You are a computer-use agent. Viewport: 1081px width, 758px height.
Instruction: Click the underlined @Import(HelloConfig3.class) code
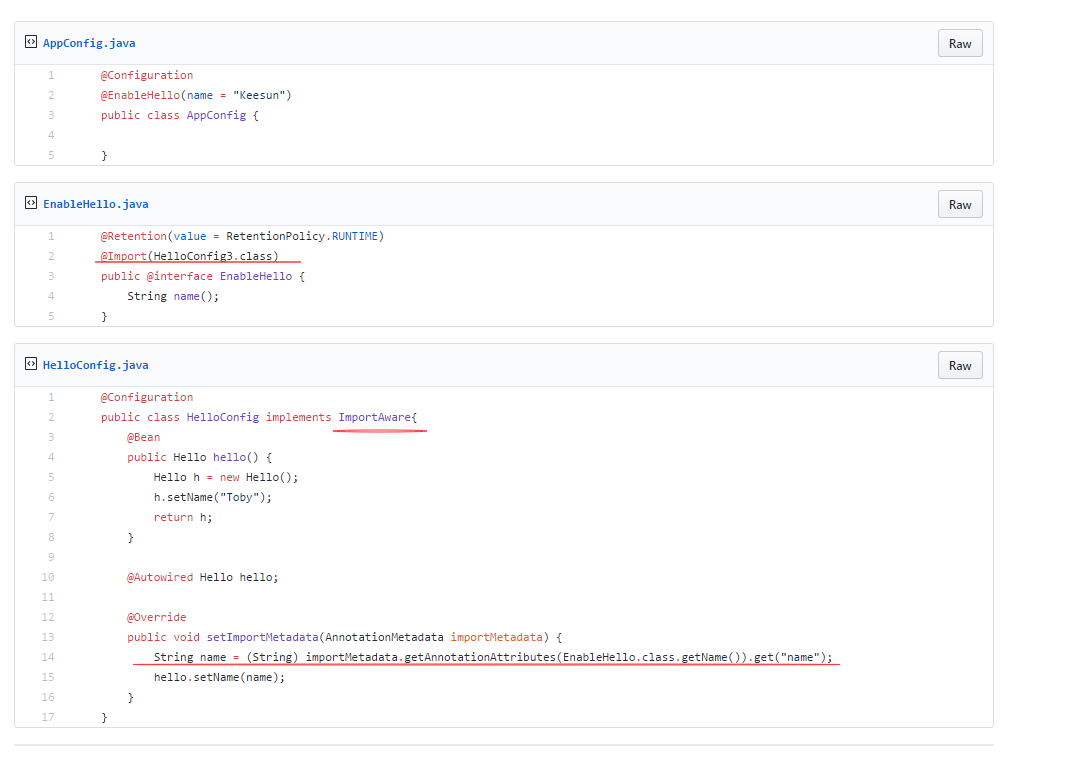click(x=190, y=256)
